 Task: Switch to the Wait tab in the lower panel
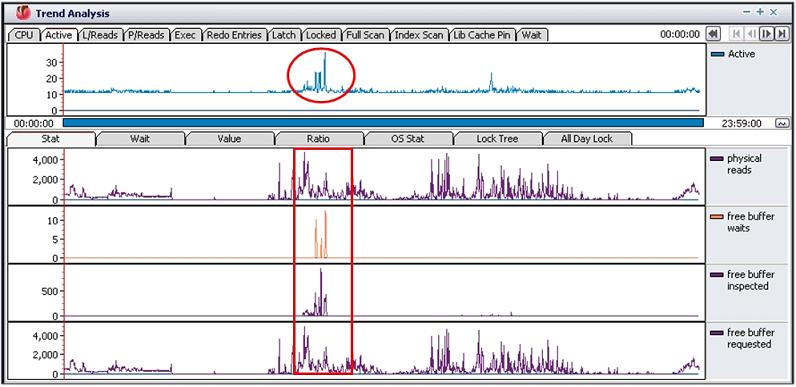point(140,139)
